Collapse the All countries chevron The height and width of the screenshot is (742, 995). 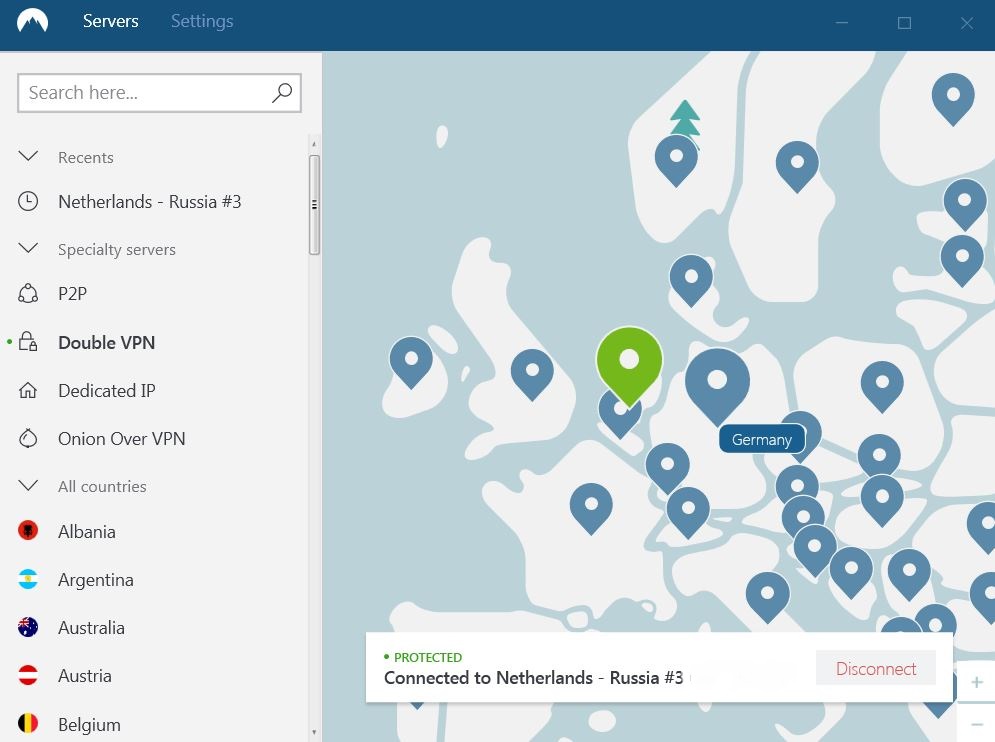point(29,486)
